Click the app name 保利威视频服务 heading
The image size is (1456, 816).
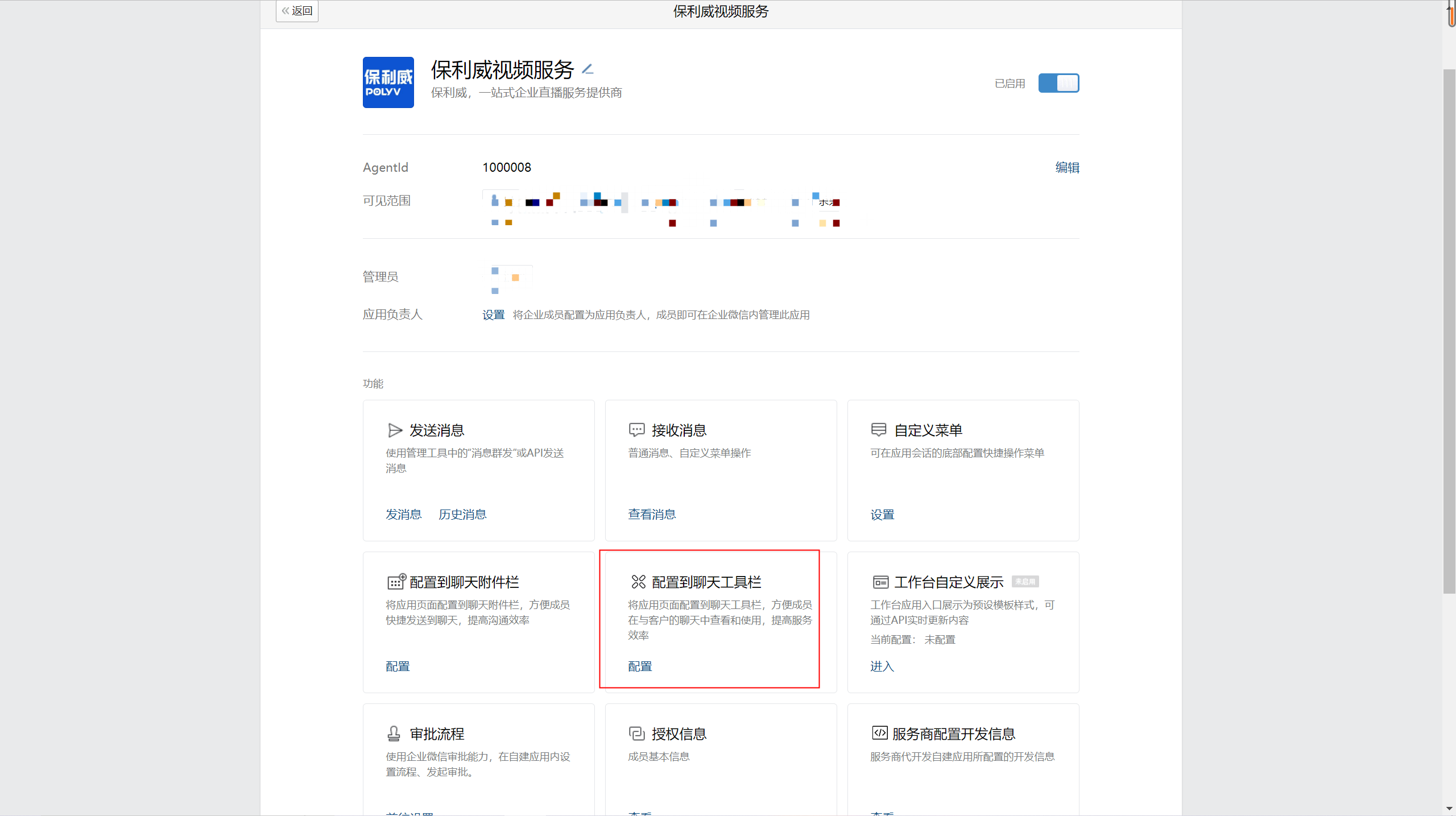[x=503, y=70]
